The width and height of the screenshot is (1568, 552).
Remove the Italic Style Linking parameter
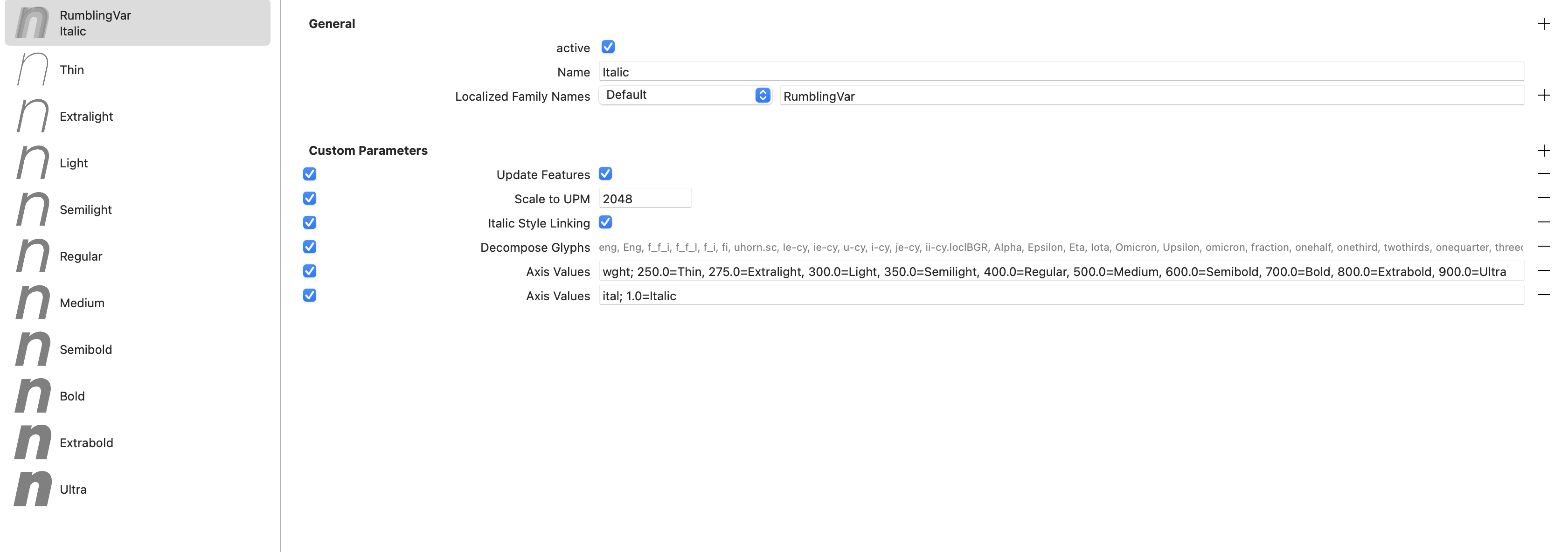1544,222
